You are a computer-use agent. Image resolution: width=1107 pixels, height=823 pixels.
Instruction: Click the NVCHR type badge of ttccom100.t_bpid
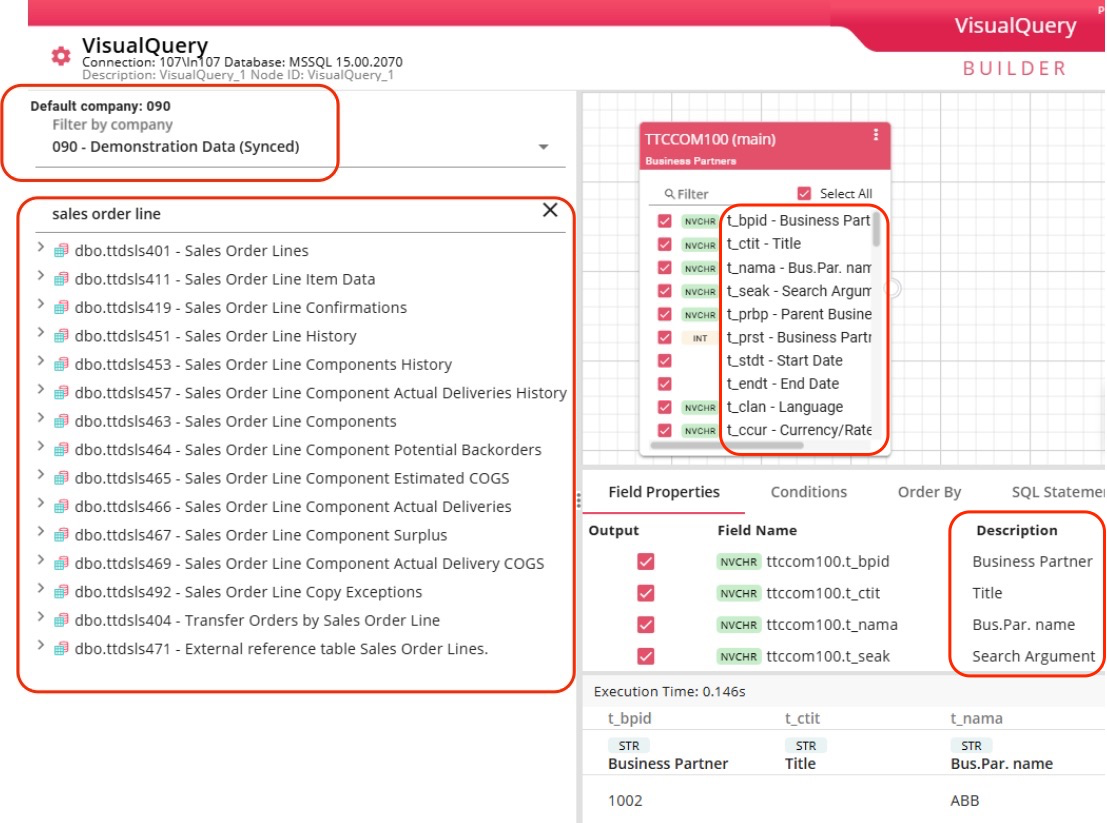(738, 562)
